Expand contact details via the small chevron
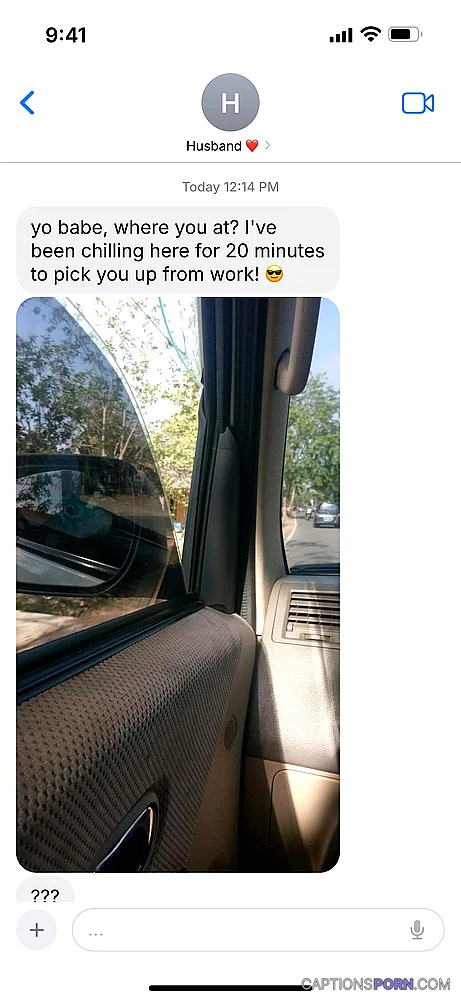The height and width of the screenshot is (1000, 461). [x=267, y=146]
